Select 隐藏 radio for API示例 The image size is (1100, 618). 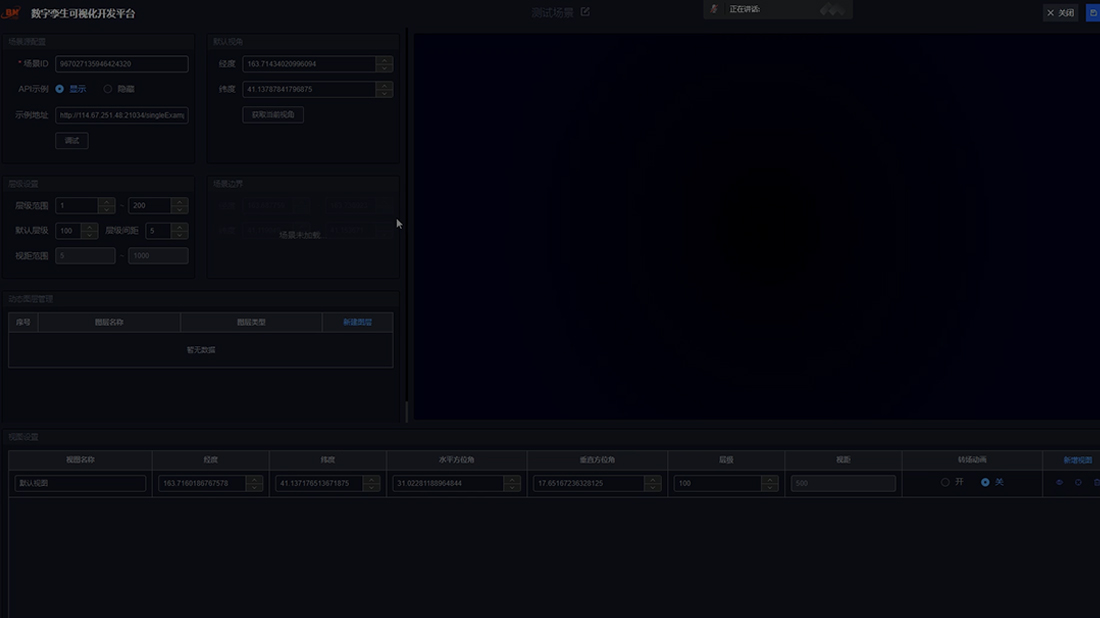pos(108,89)
